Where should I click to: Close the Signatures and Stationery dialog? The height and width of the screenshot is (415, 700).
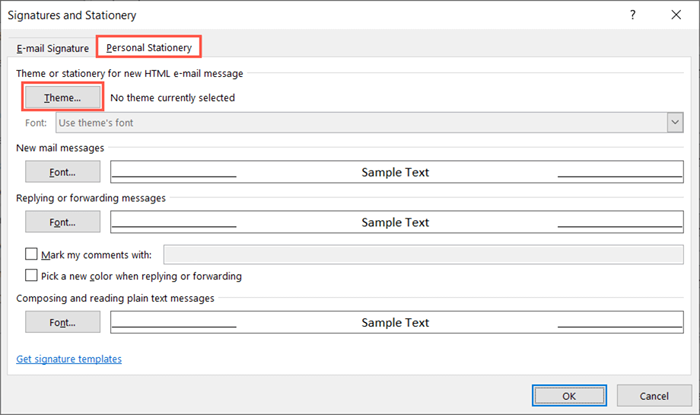[676, 15]
